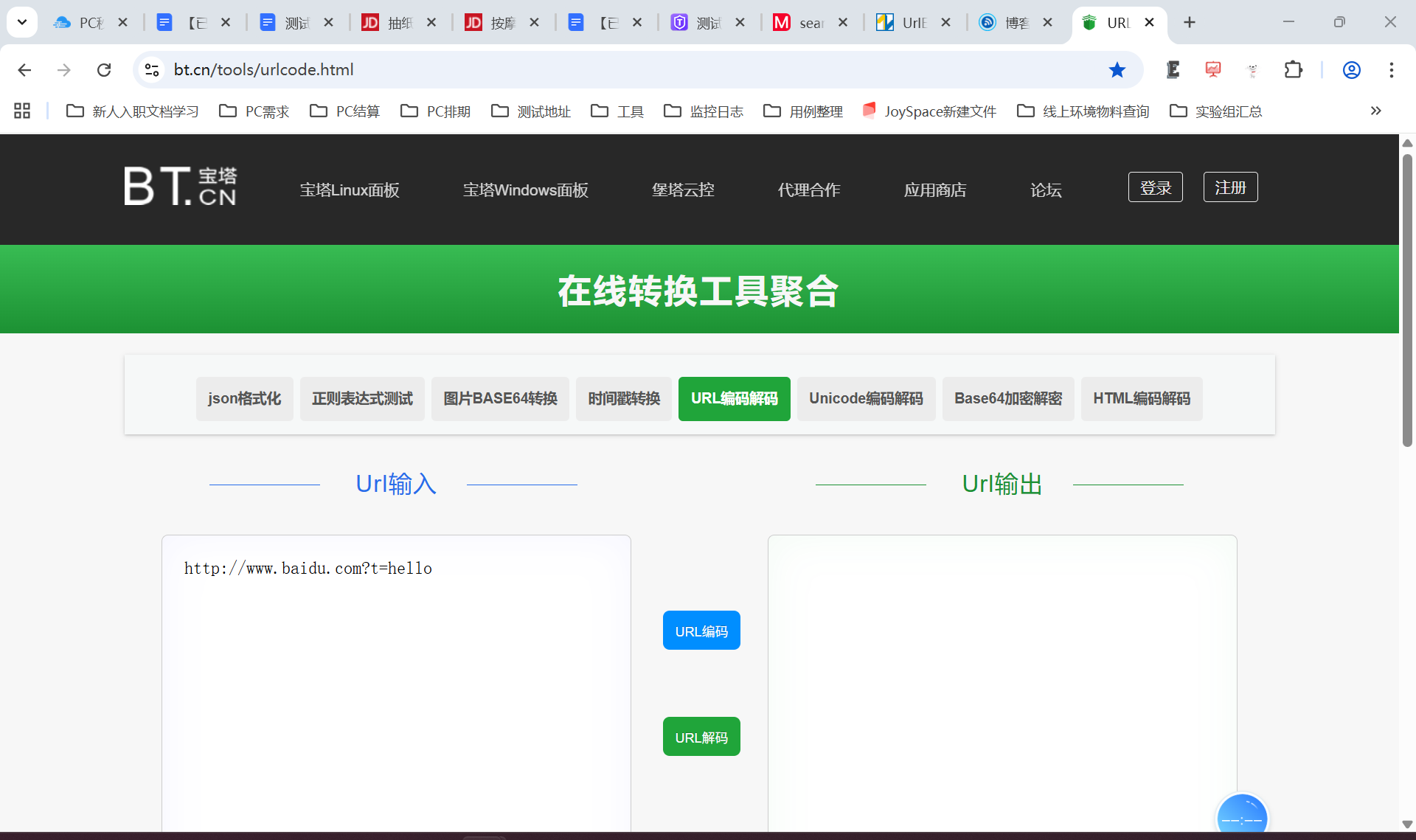Viewport: 1416px width, 840px height.
Task: Click the 登录 login button
Action: tap(1155, 187)
